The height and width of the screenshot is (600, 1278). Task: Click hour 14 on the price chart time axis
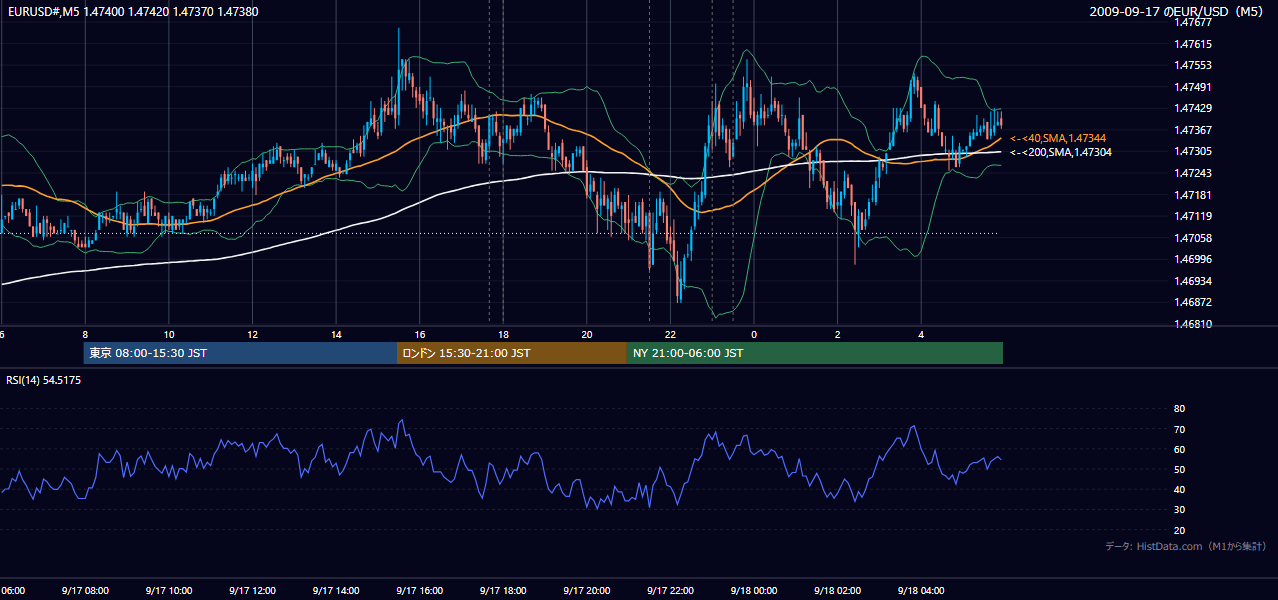tap(336, 334)
